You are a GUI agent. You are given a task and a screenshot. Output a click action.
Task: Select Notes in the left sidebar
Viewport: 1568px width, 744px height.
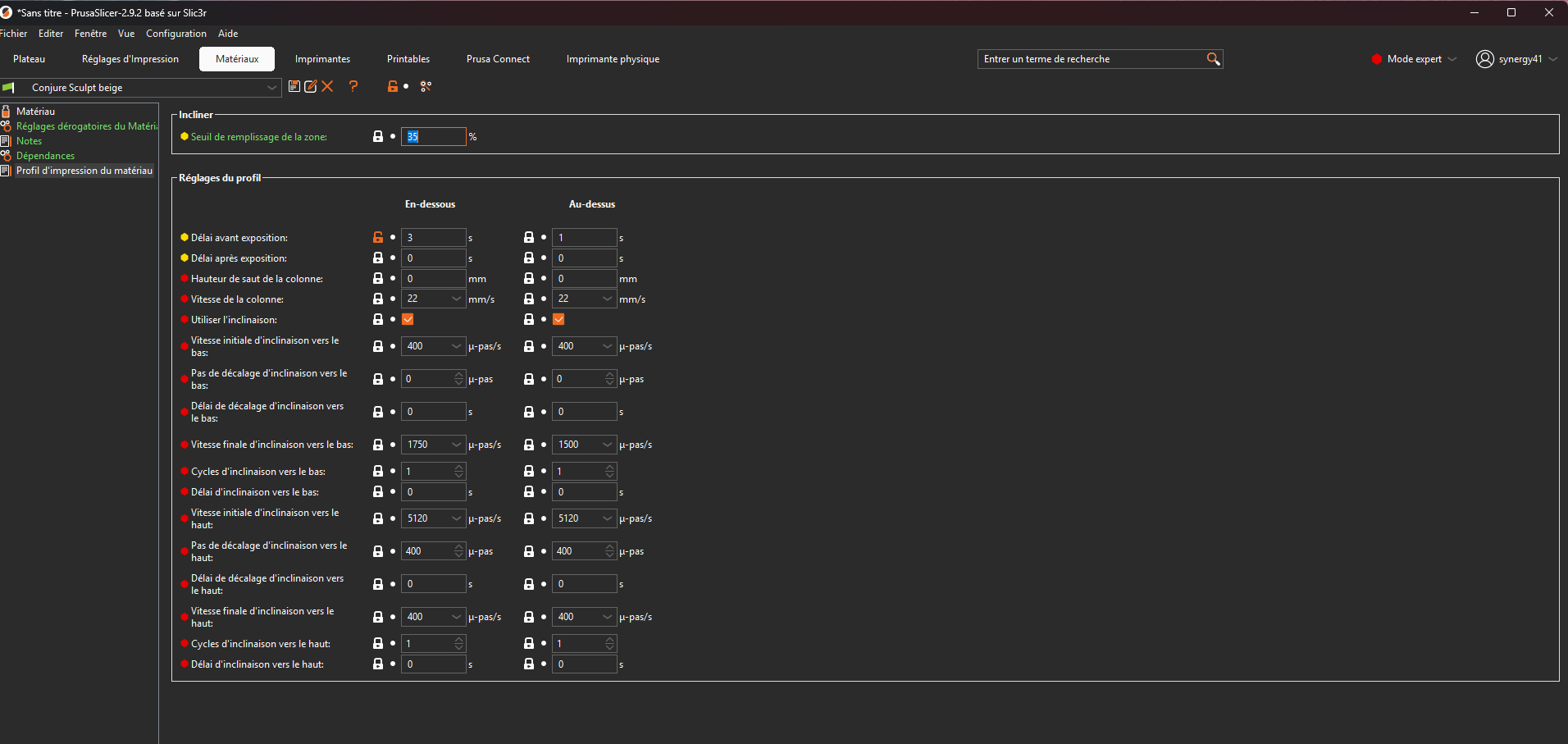[x=29, y=141]
